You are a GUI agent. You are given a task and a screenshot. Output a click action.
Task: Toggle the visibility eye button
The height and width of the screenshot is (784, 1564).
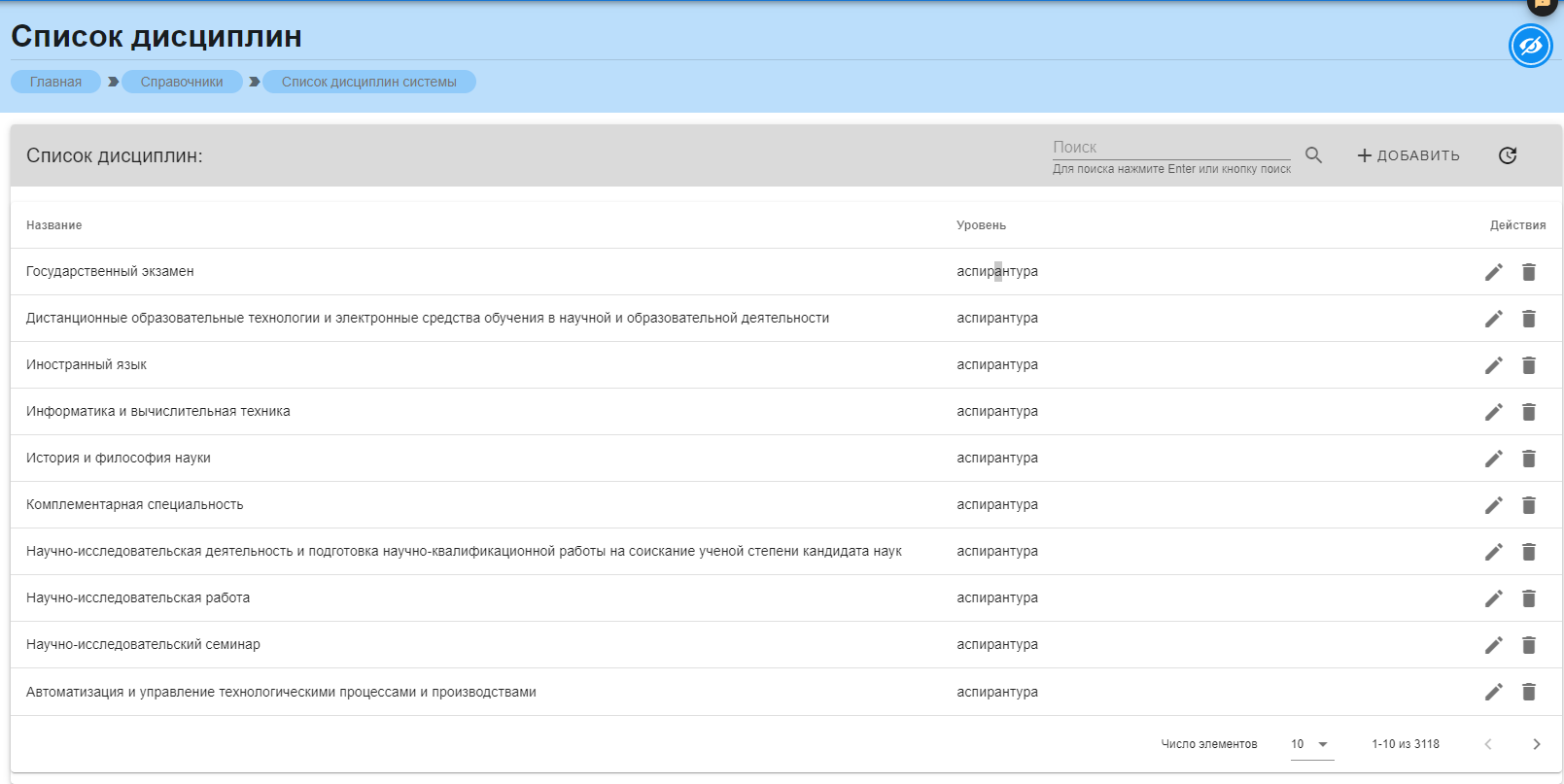(x=1530, y=46)
